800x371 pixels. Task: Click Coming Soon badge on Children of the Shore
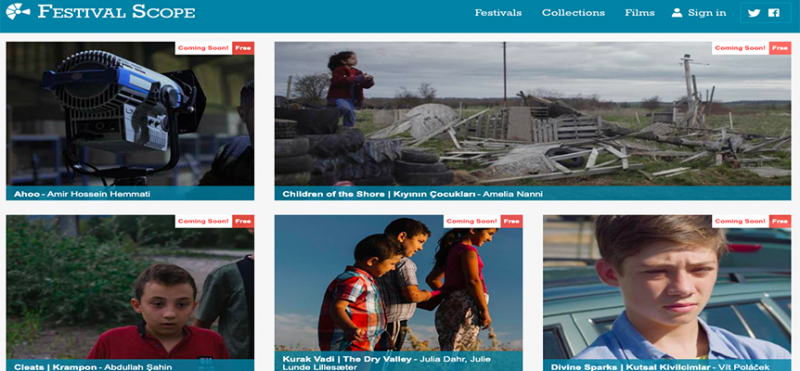(x=740, y=48)
